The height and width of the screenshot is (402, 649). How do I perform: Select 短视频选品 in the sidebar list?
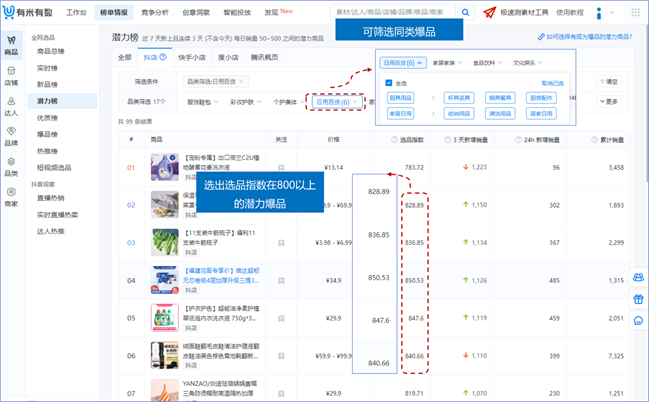click(x=54, y=167)
